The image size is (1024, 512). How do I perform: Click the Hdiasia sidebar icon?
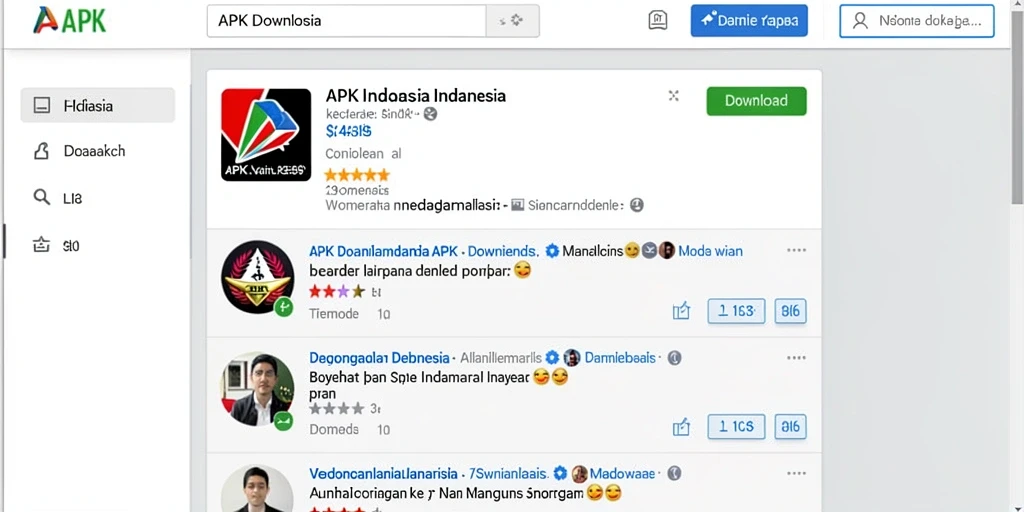point(42,105)
